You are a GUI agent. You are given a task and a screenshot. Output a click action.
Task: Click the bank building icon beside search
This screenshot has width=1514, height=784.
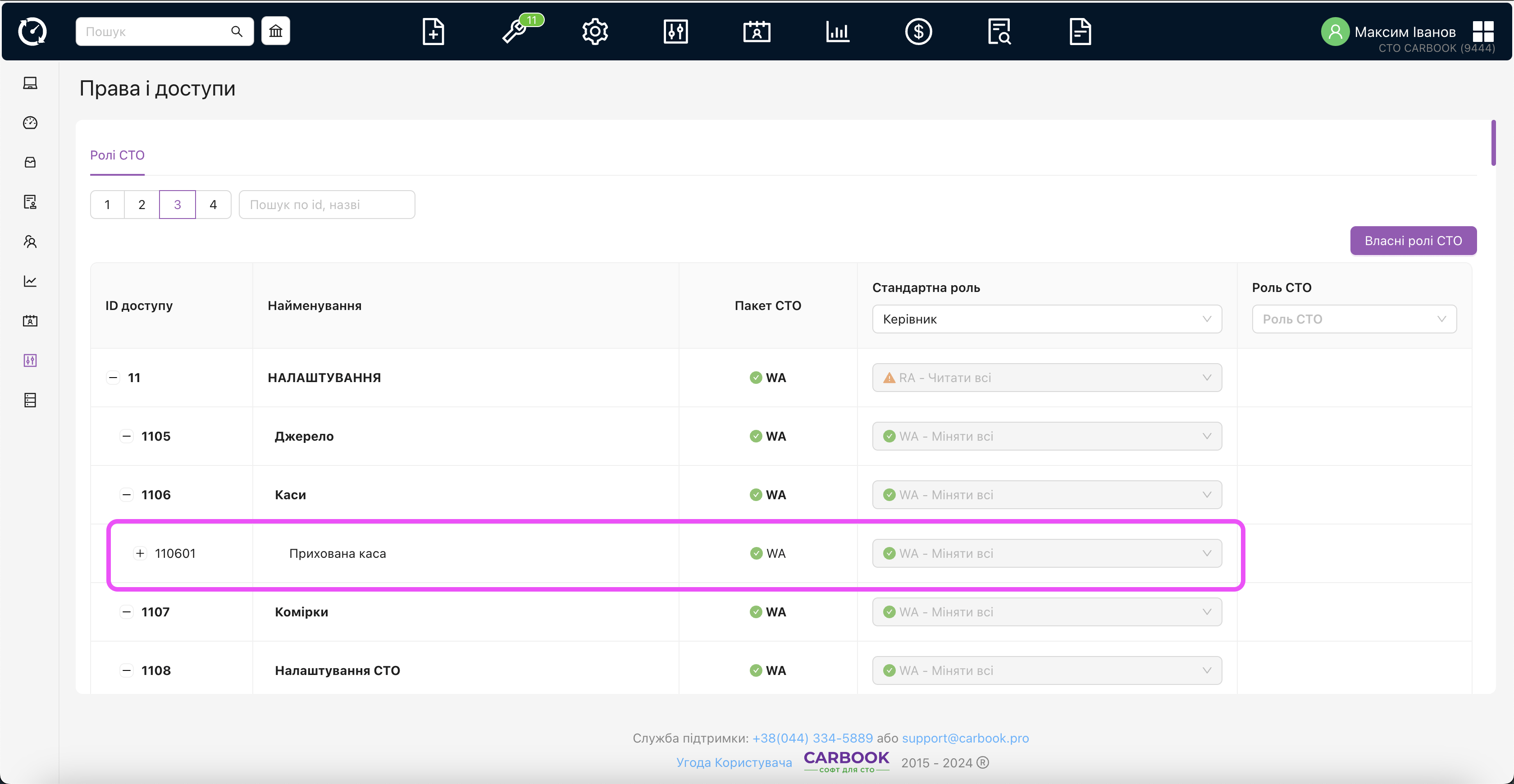pyautogui.click(x=276, y=31)
